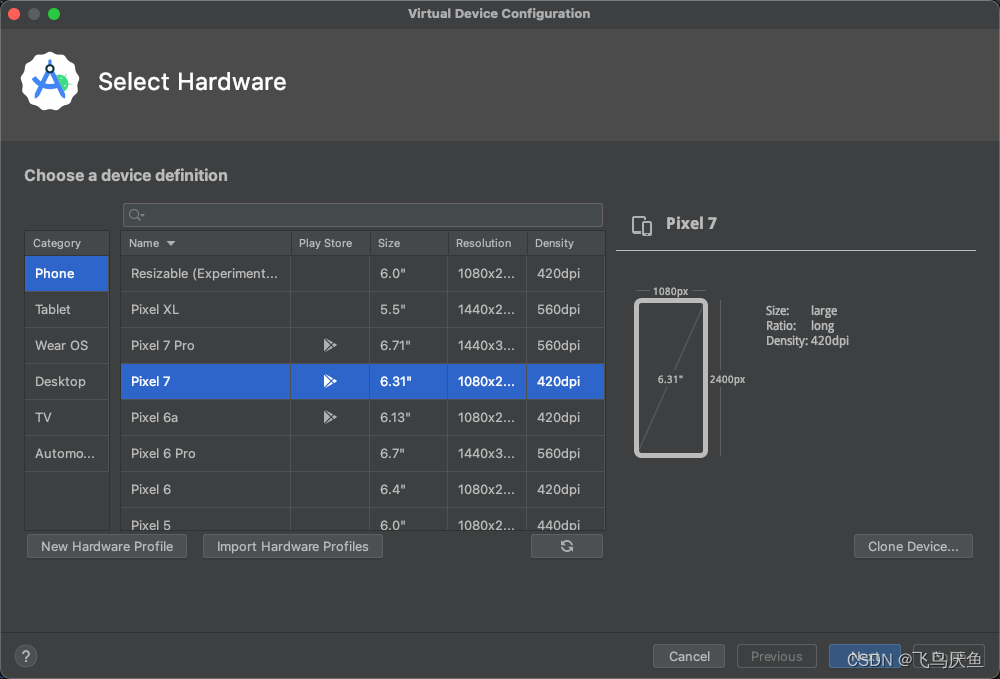The height and width of the screenshot is (679, 1000).
Task: Click Import Hardware Profiles button
Action: coord(293,546)
